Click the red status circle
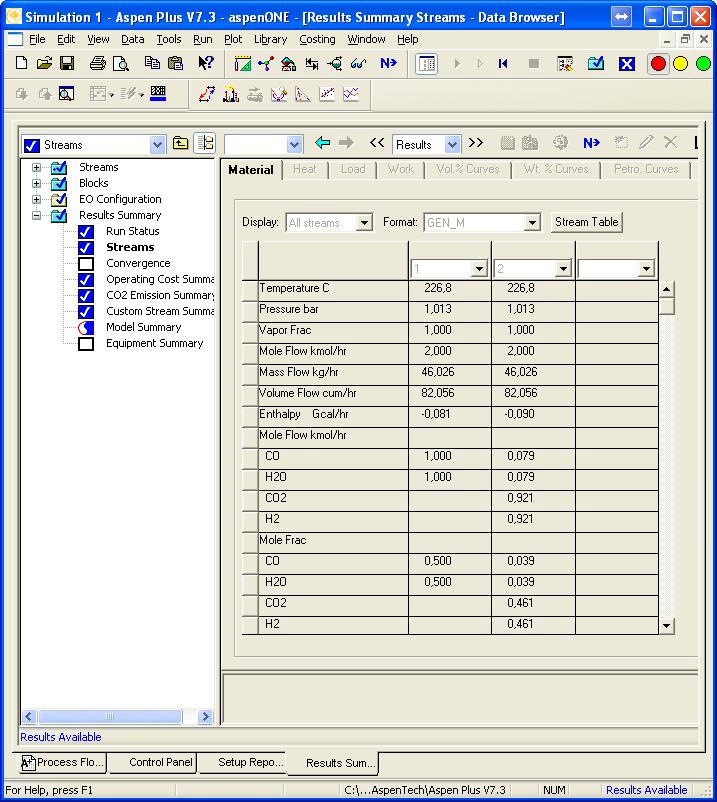This screenshot has height=802, width=717. pyautogui.click(x=658, y=64)
